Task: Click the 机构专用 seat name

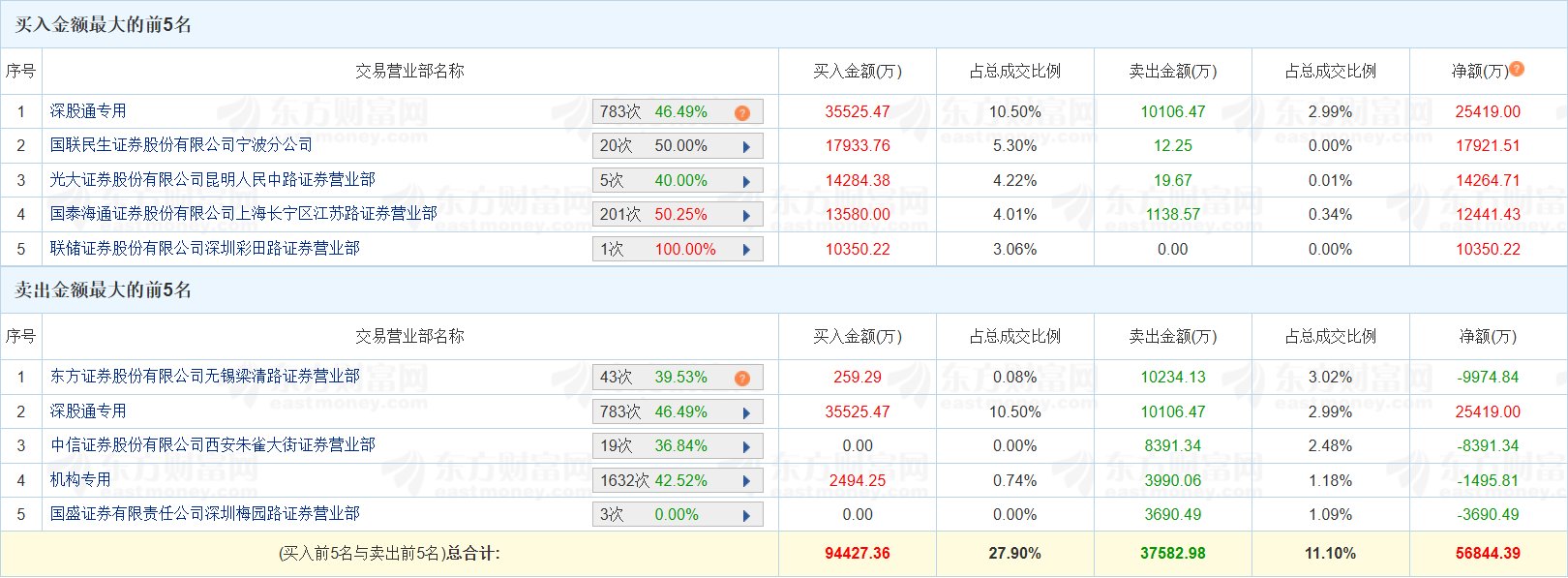Action: point(80,480)
